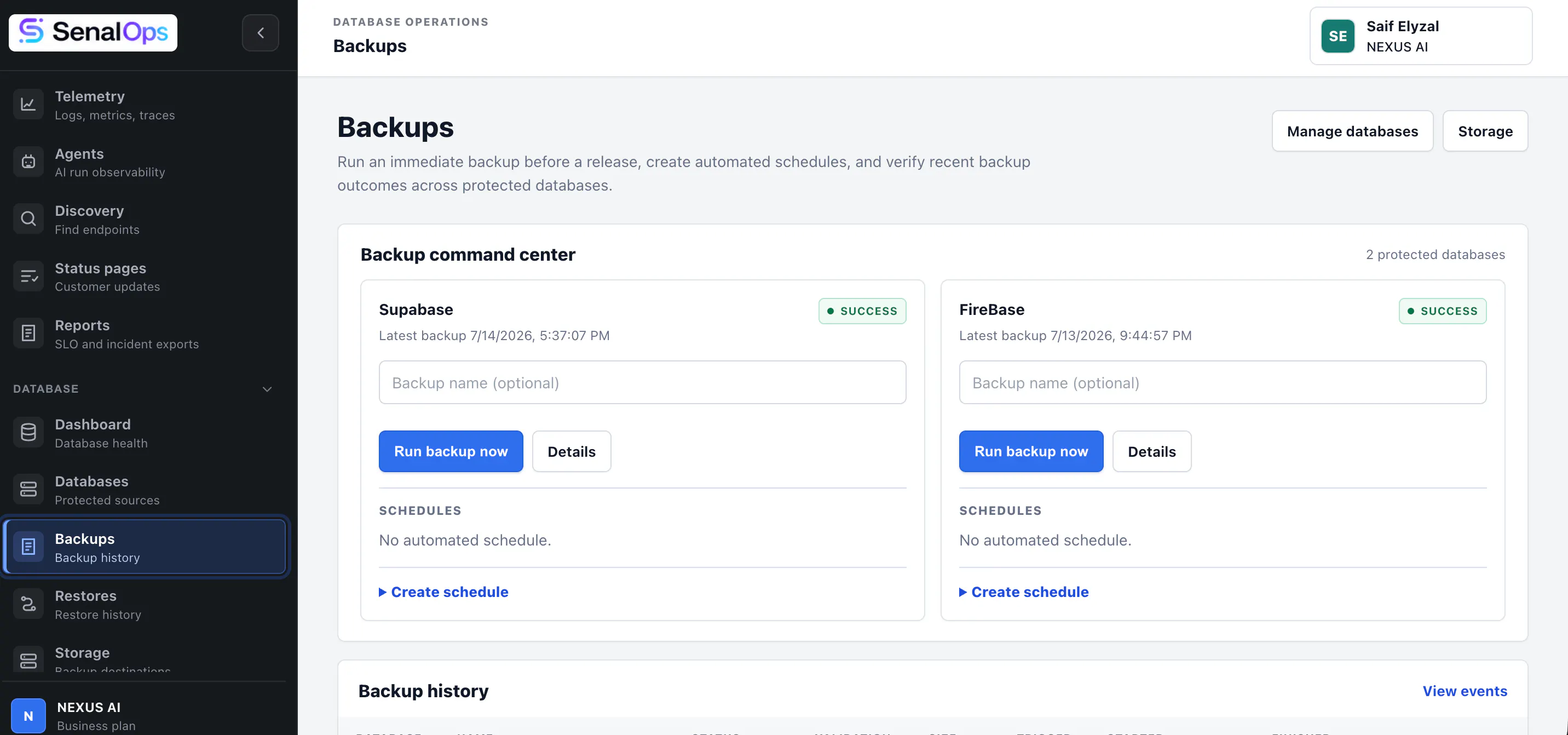Image resolution: width=1568 pixels, height=735 pixels.
Task: Select the Dashboard database cylinder icon
Action: coord(28,432)
